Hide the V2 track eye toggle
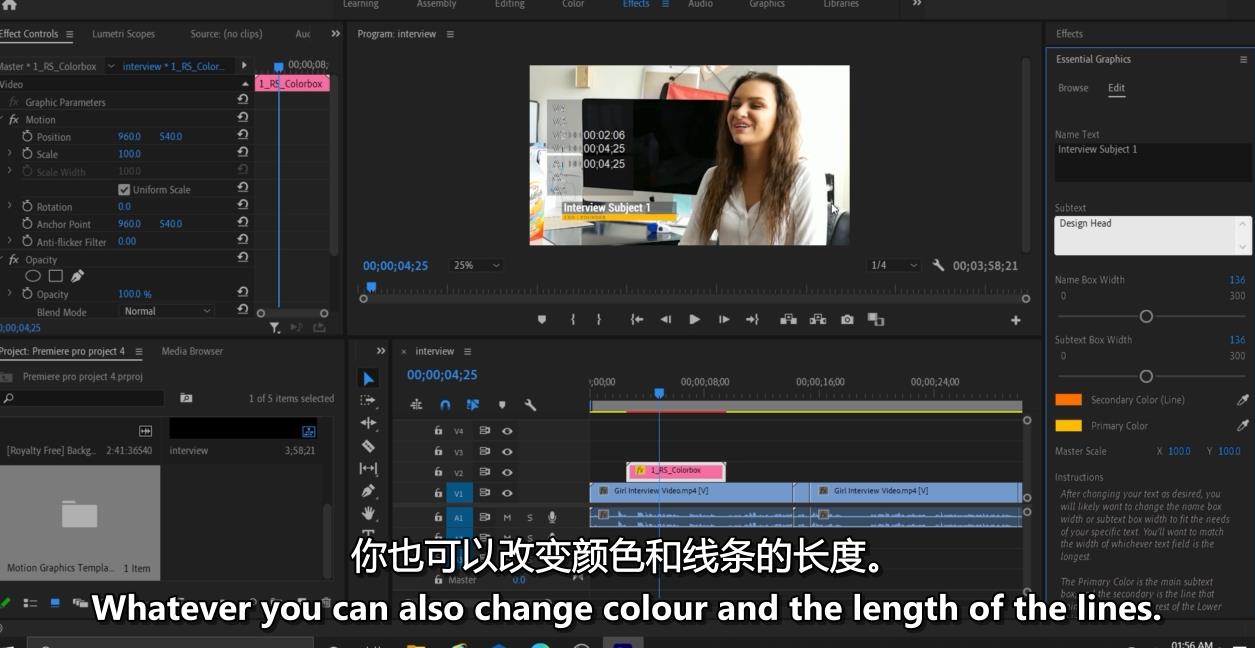1255x648 pixels. [x=507, y=472]
